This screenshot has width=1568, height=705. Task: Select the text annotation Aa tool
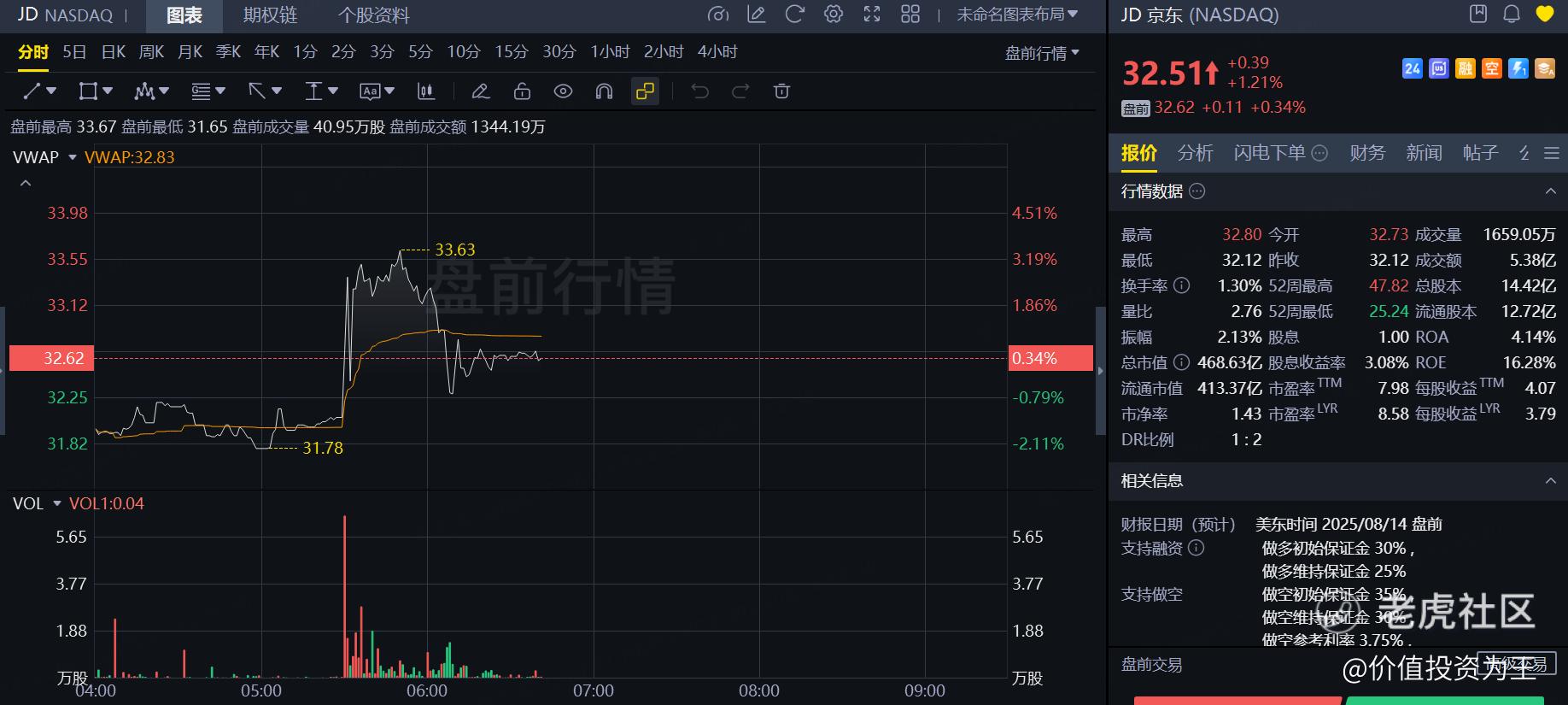point(370,91)
